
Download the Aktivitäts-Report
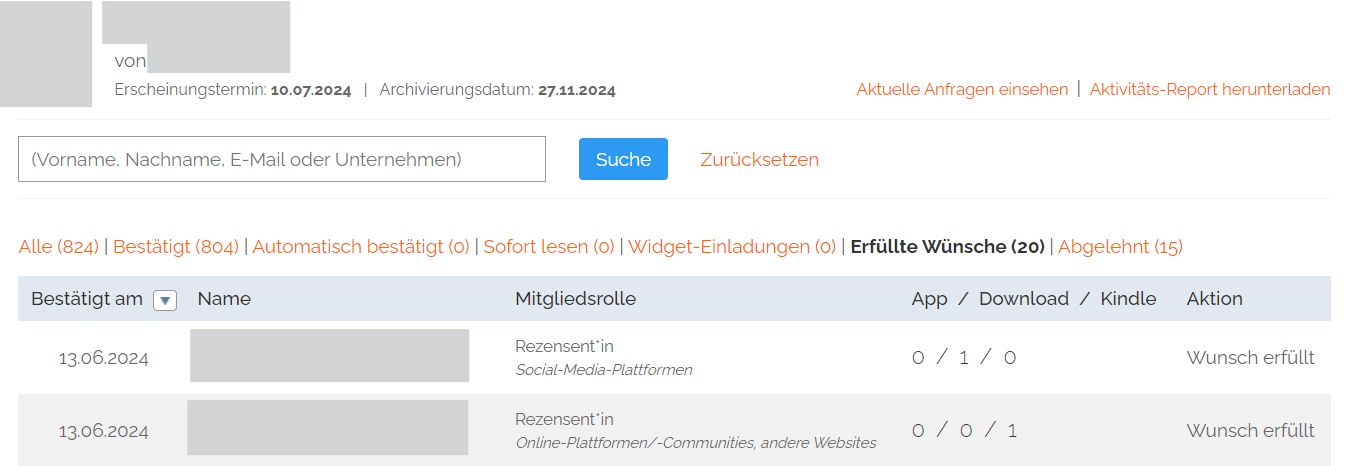[1210, 89]
